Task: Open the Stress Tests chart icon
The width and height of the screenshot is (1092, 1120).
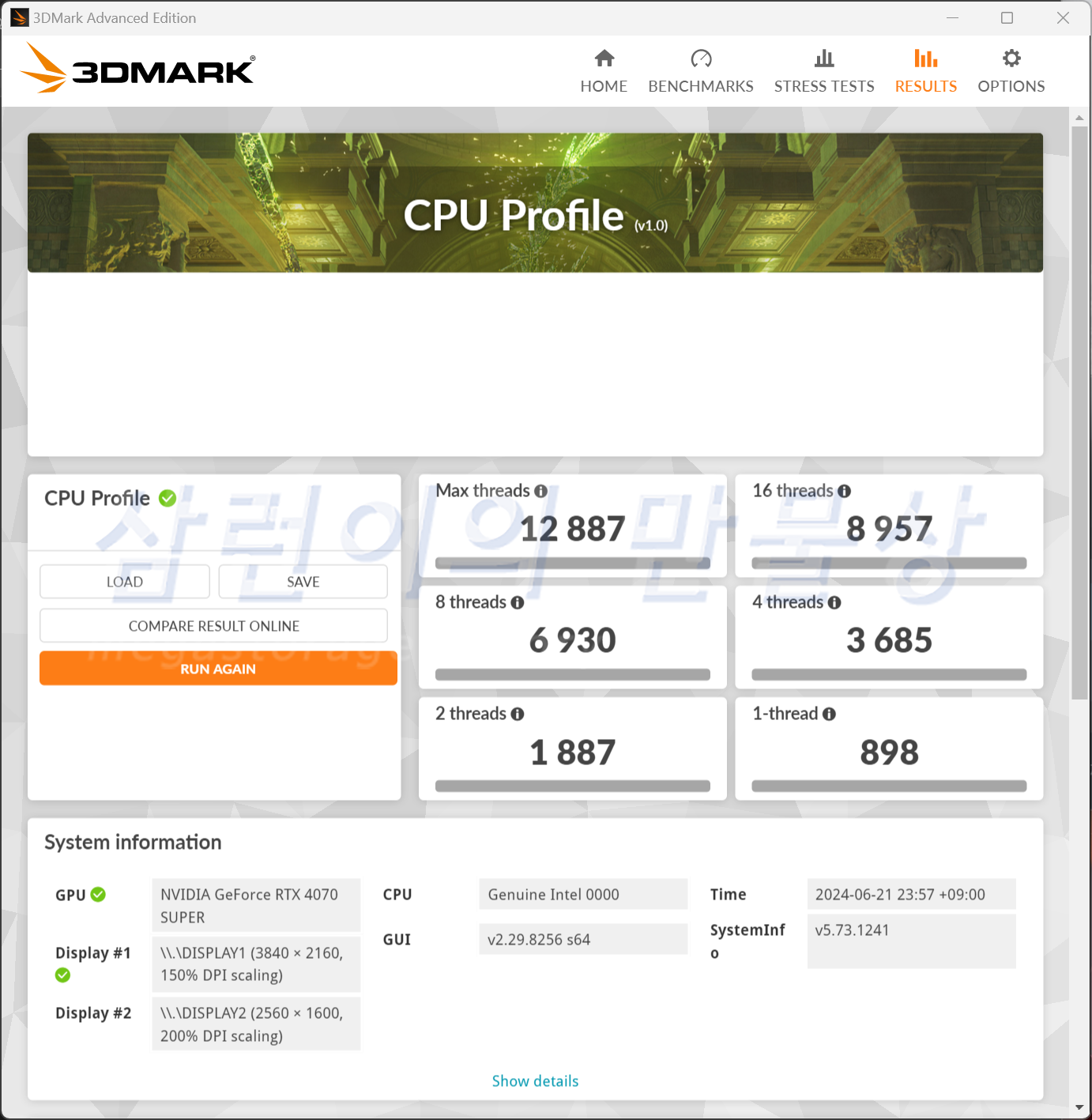Action: point(824,58)
